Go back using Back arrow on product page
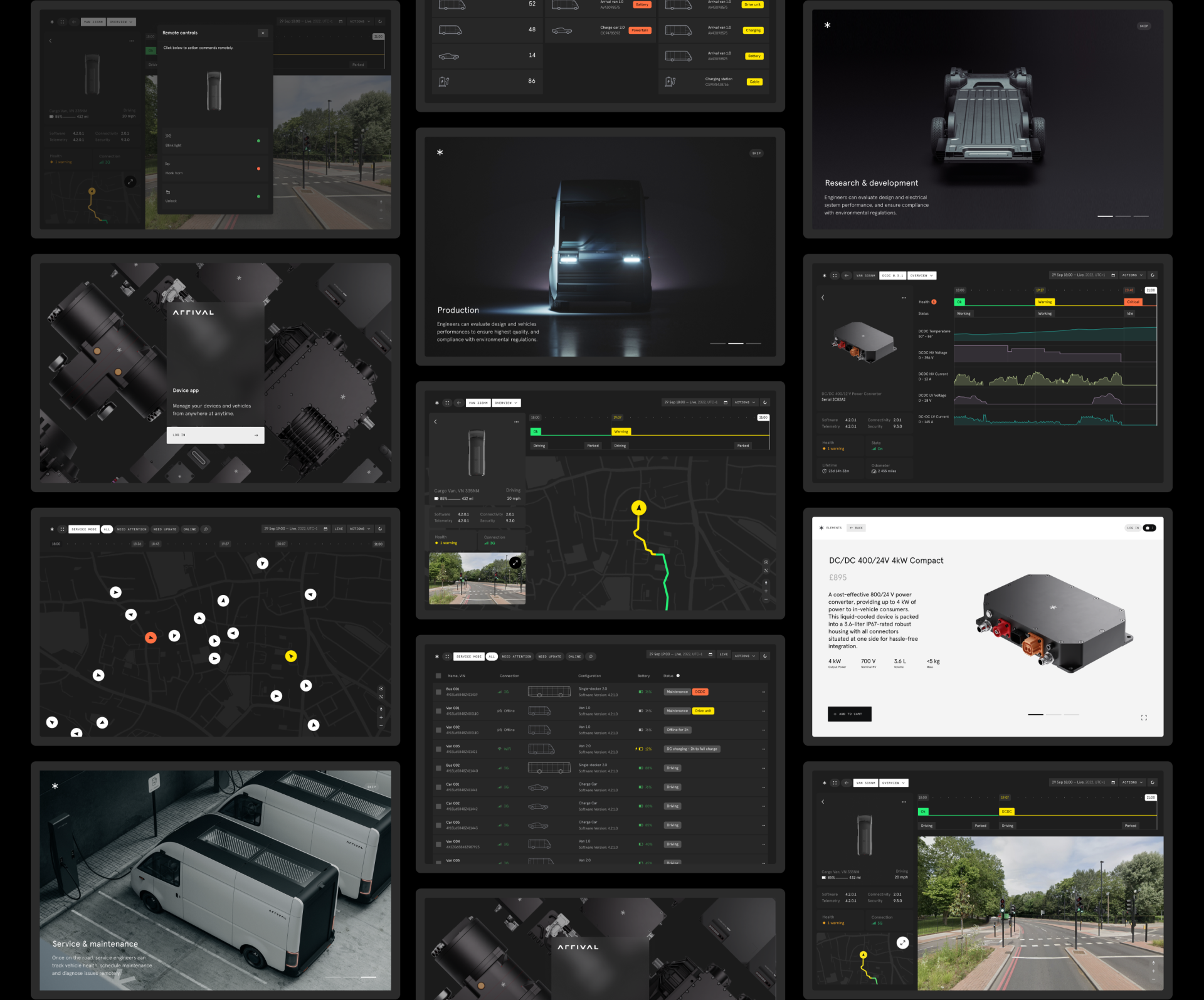Image resolution: width=1204 pixels, height=1000 pixels. 855,528
